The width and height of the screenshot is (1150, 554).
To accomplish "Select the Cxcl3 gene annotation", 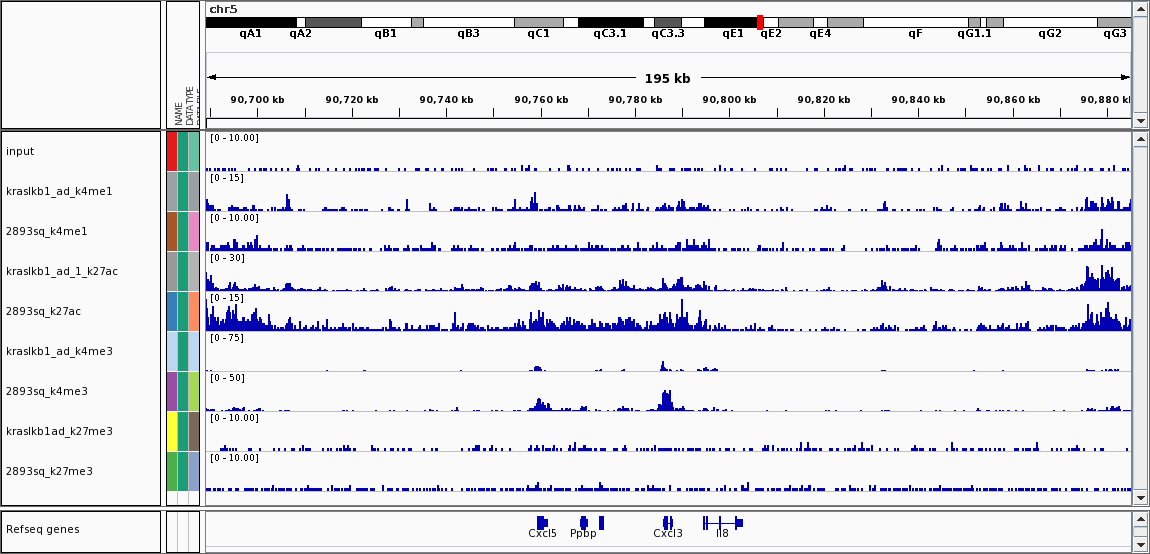I will (667, 522).
